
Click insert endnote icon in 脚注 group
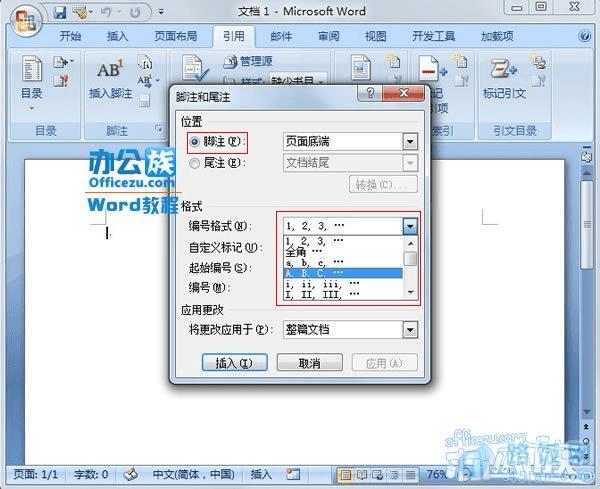(x=145, y=62)
